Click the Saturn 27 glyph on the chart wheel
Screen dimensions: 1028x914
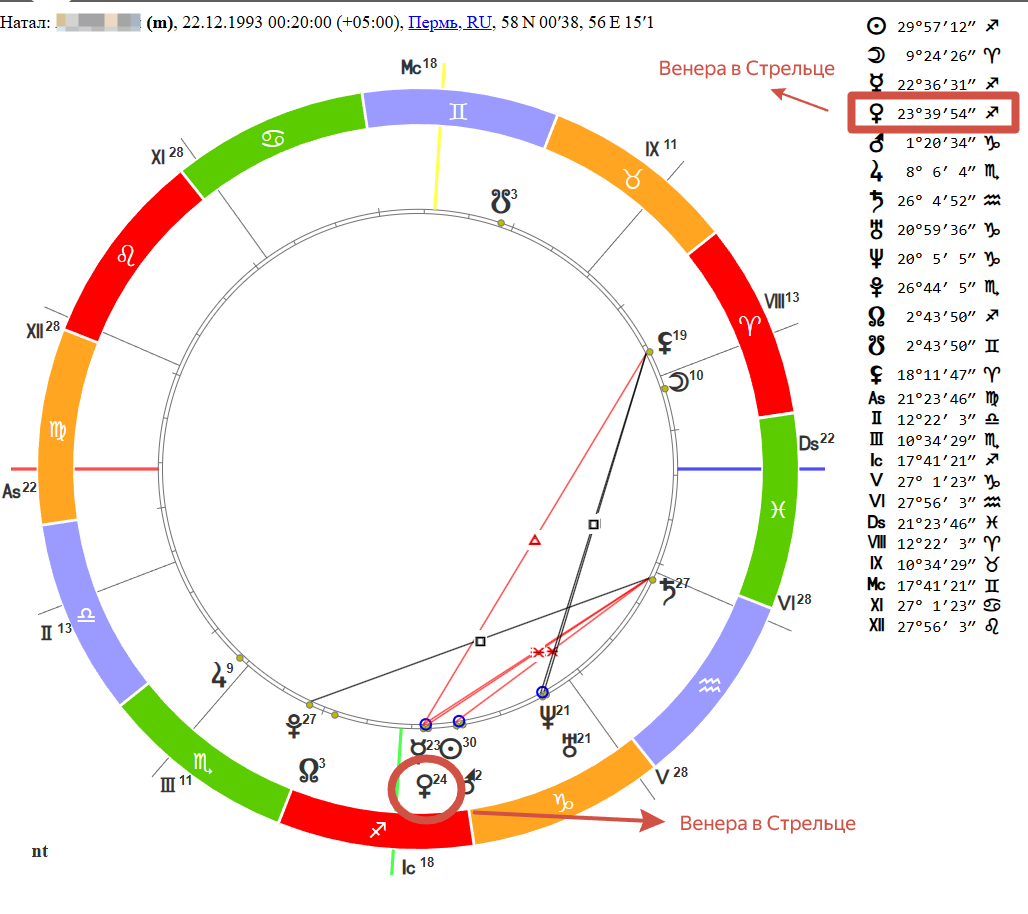click(x=667, y=591)
